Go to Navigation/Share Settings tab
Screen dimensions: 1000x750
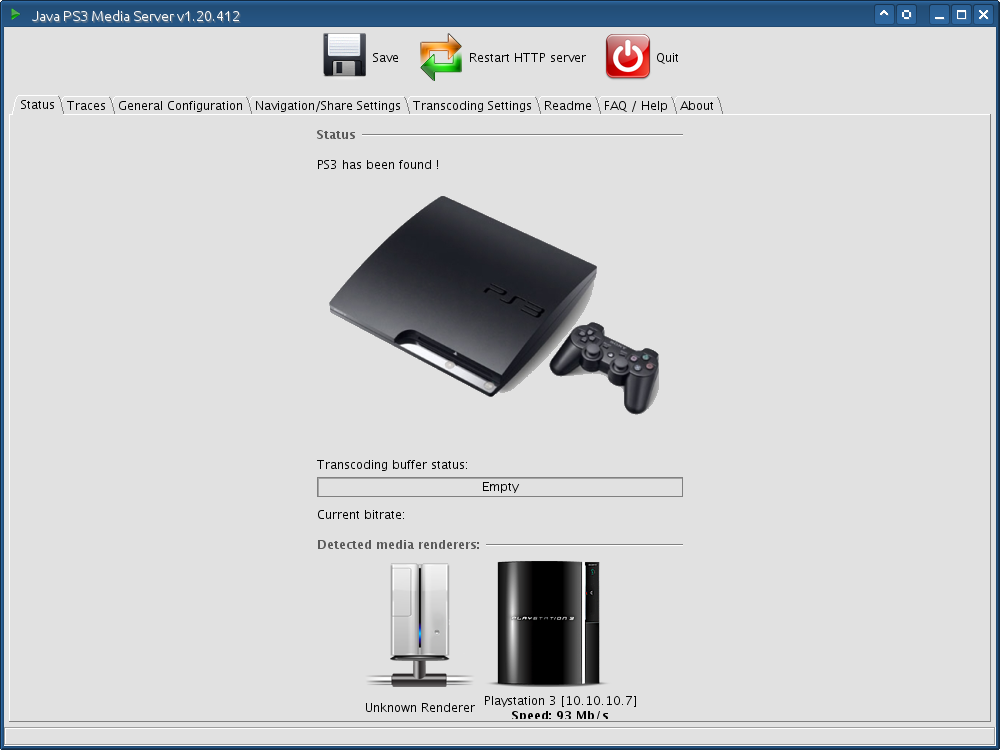(328, 106)
